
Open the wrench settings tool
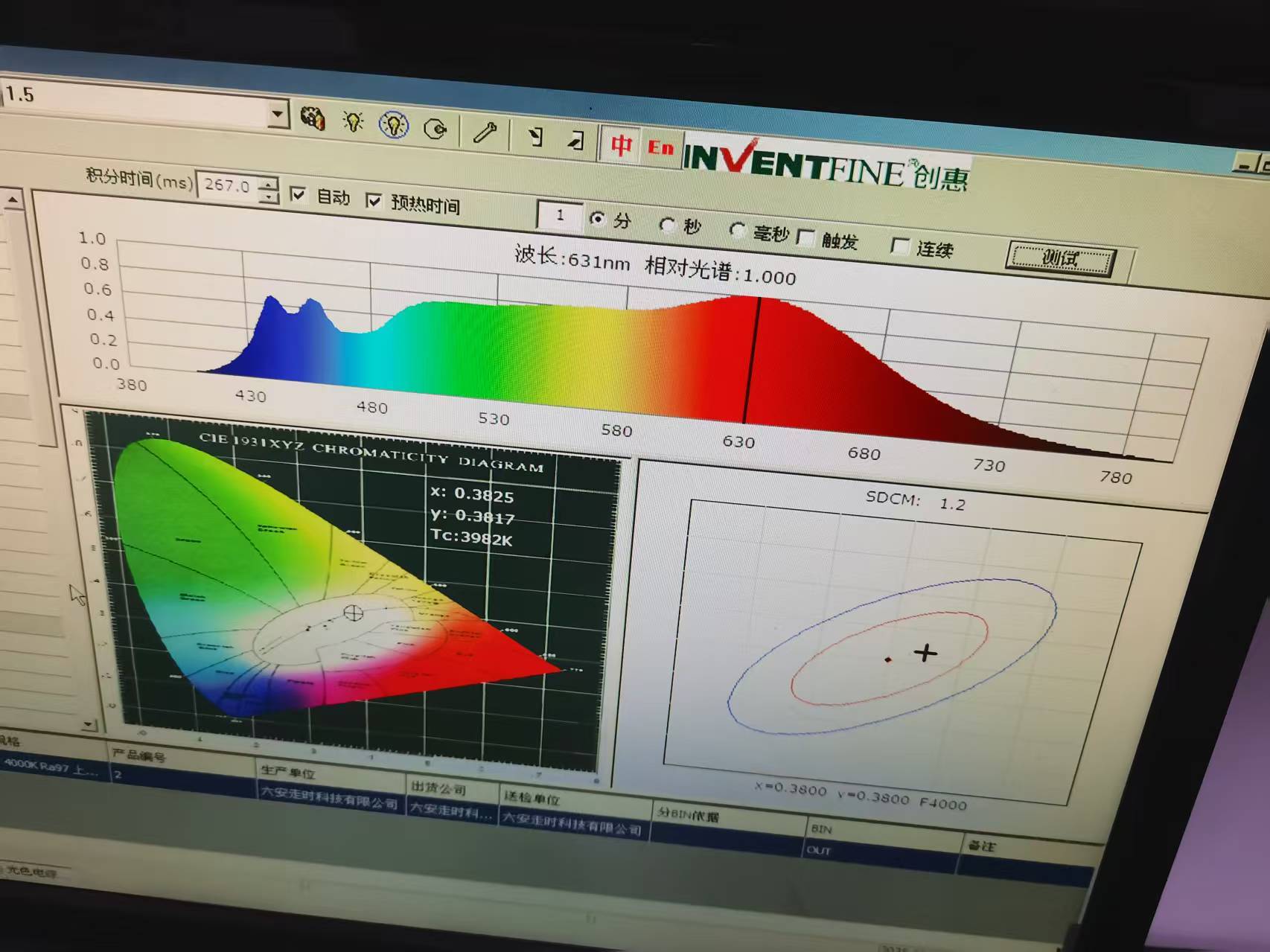click(485, 133)
